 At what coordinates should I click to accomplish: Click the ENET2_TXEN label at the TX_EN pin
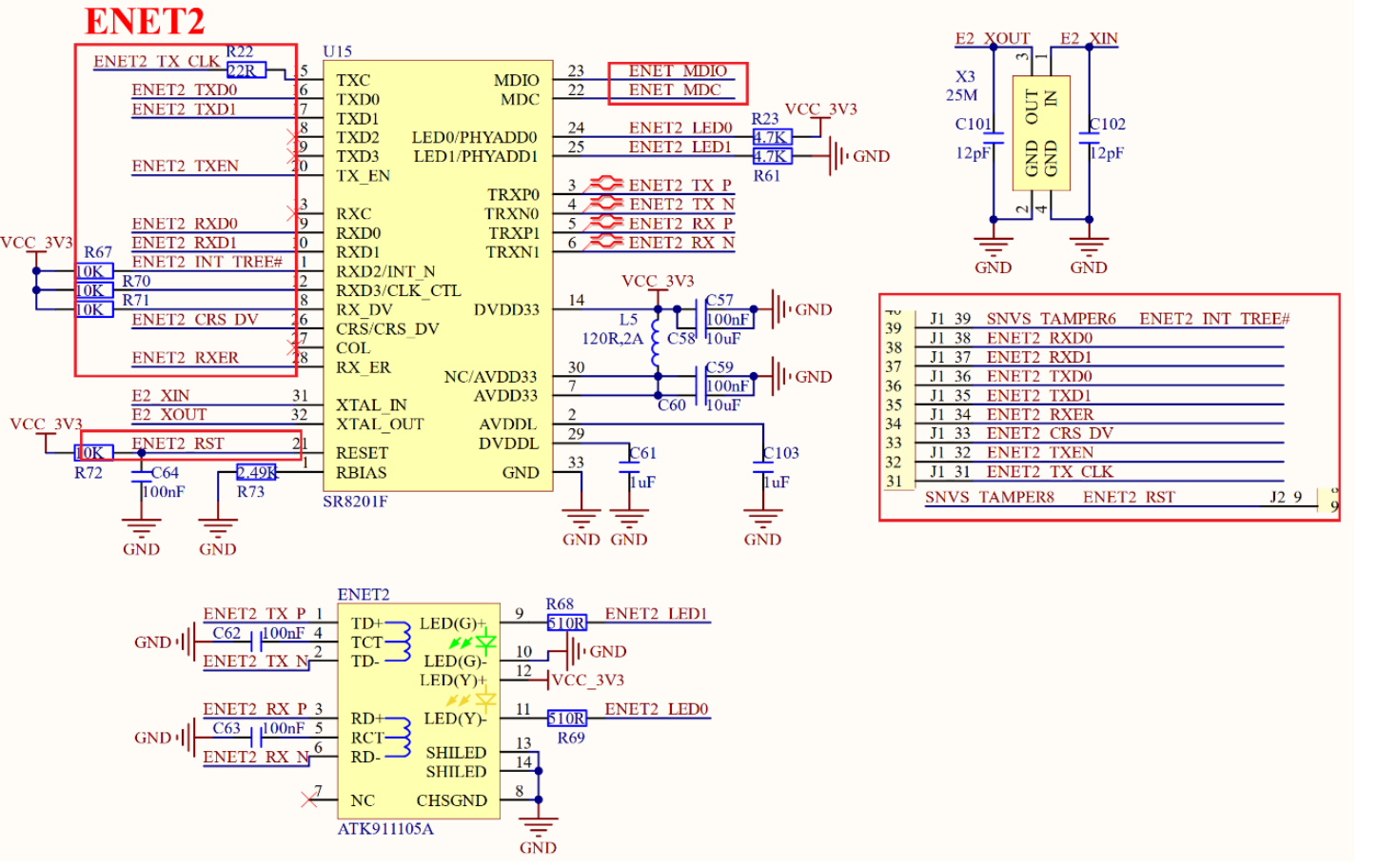point(186,166)
